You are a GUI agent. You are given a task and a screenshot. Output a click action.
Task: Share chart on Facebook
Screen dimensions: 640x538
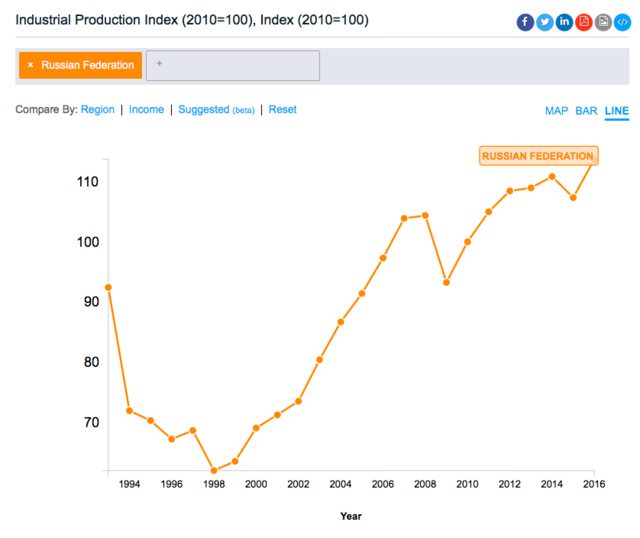[525, 22]
